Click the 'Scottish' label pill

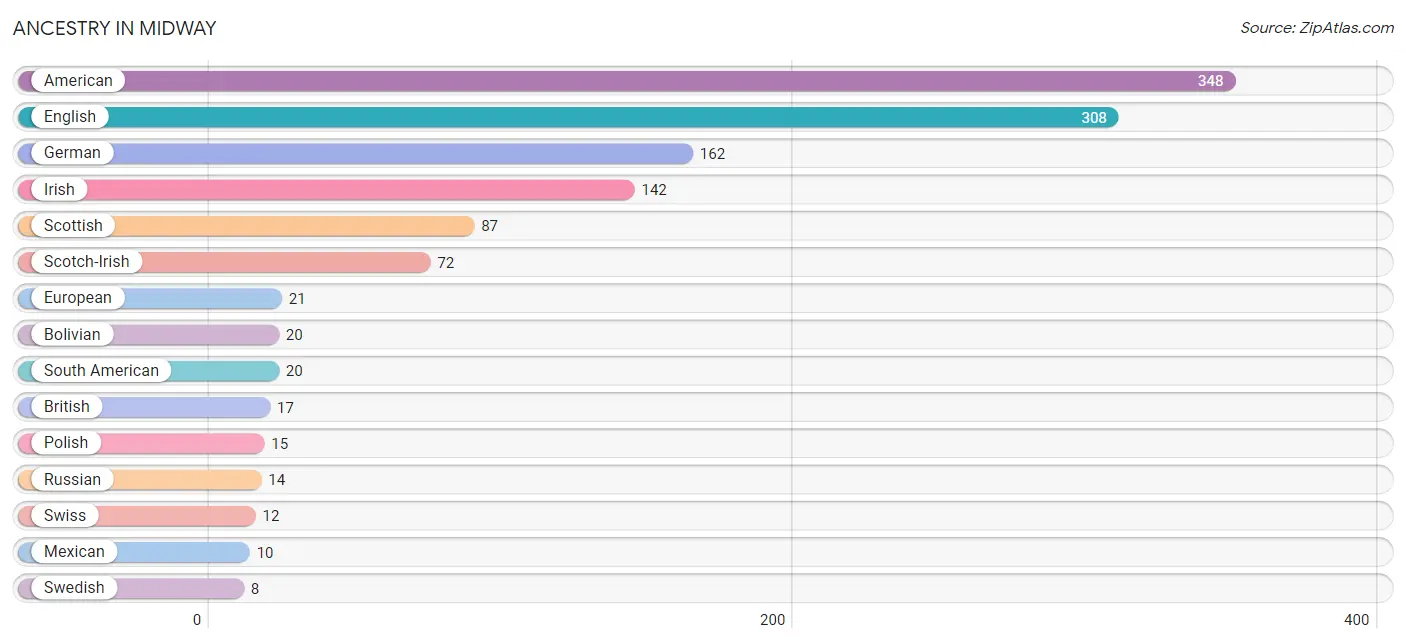pos(73,225)
